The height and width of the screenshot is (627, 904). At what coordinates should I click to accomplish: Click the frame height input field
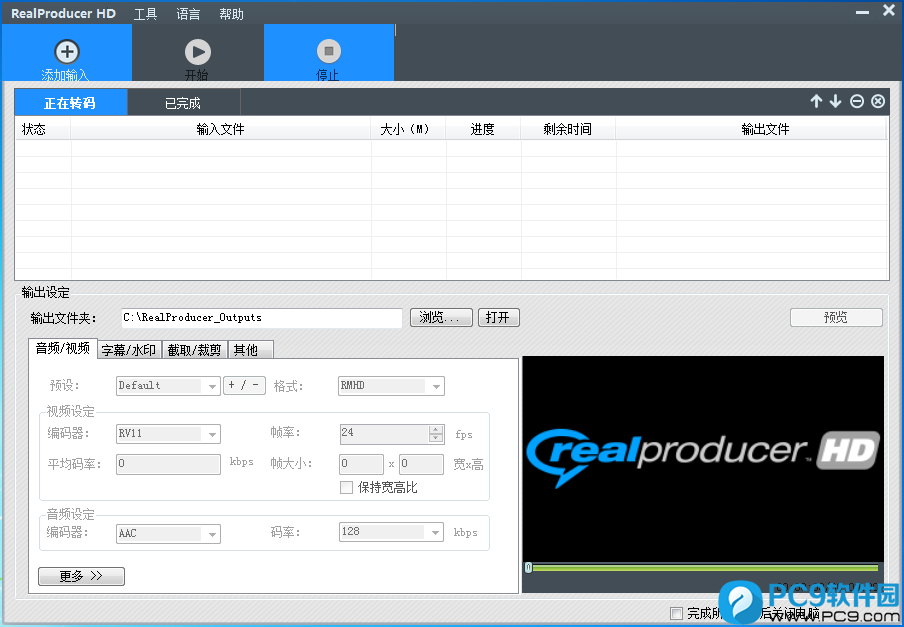pos(421,464)
